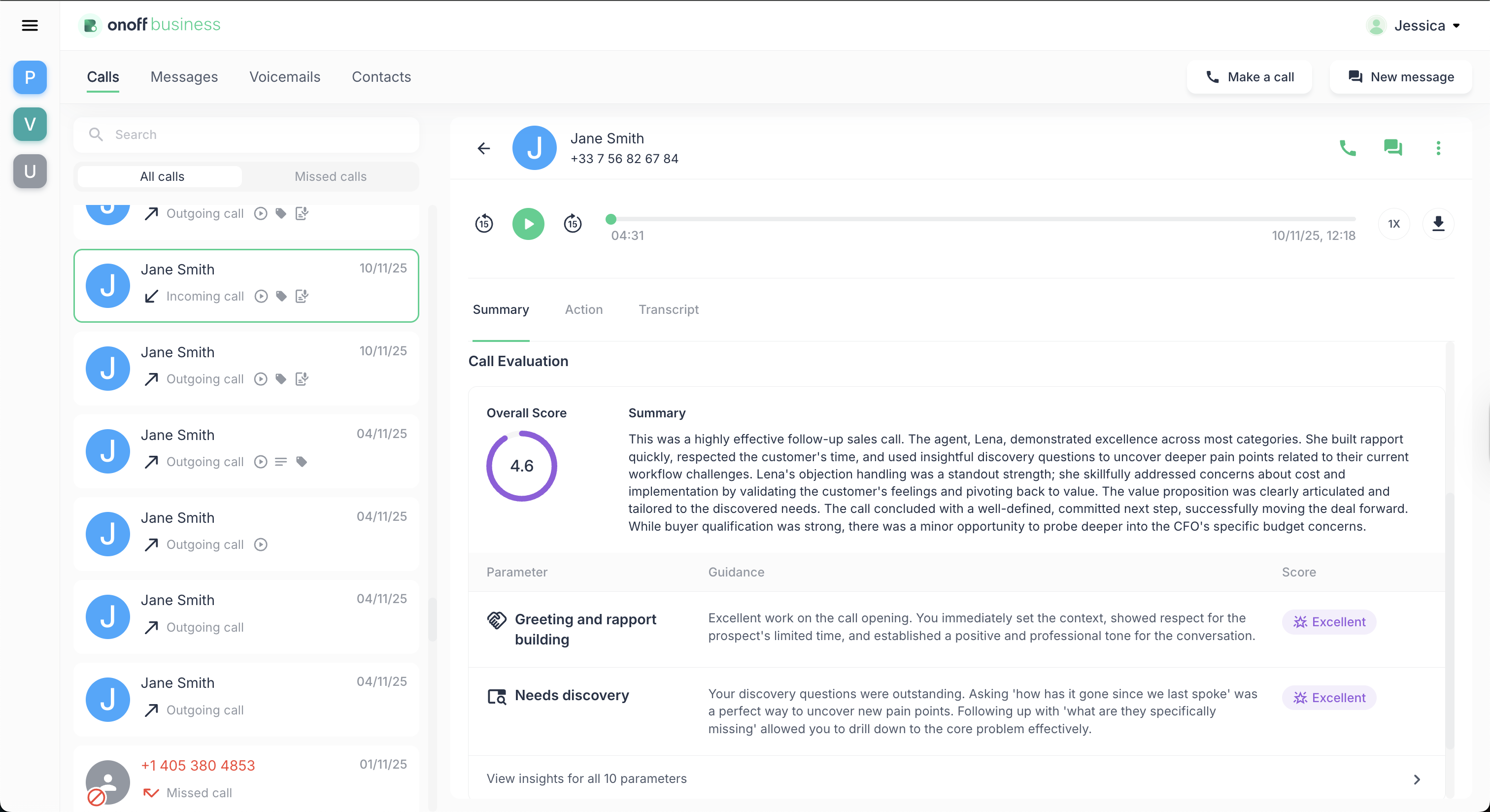Select the V workspace icon
The width and height of the screenshot is (1490, 812).
[30, 124]
